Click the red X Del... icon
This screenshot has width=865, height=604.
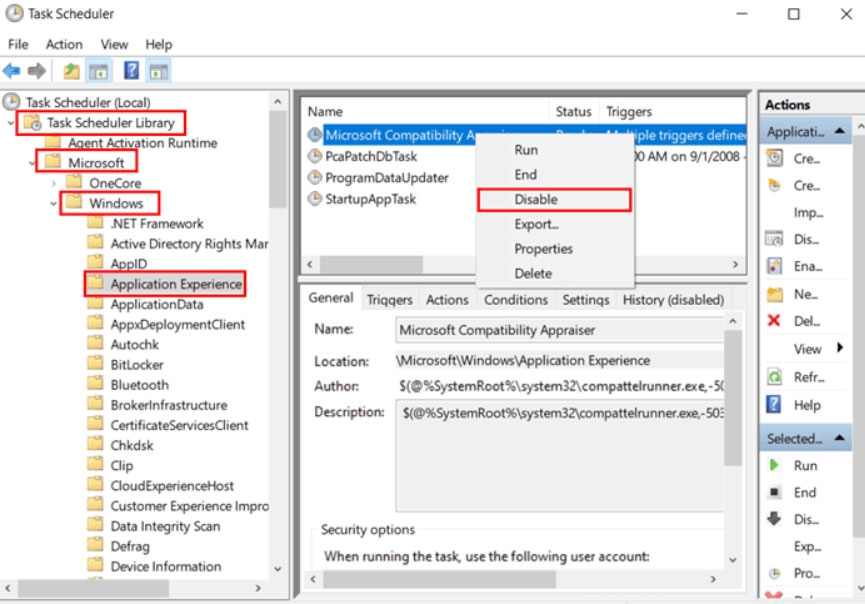click(774, 320)
